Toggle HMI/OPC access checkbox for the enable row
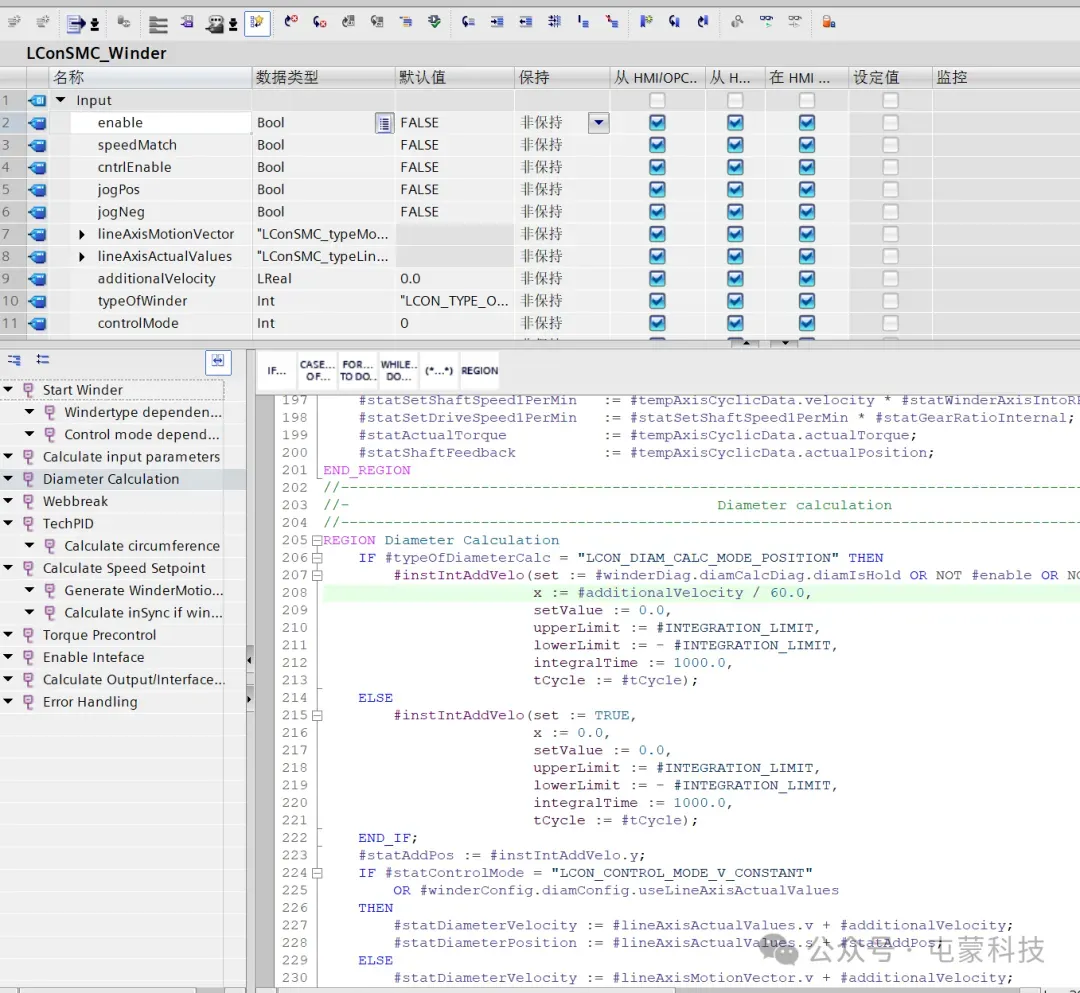1080x993 pixels. click(657, 123)
